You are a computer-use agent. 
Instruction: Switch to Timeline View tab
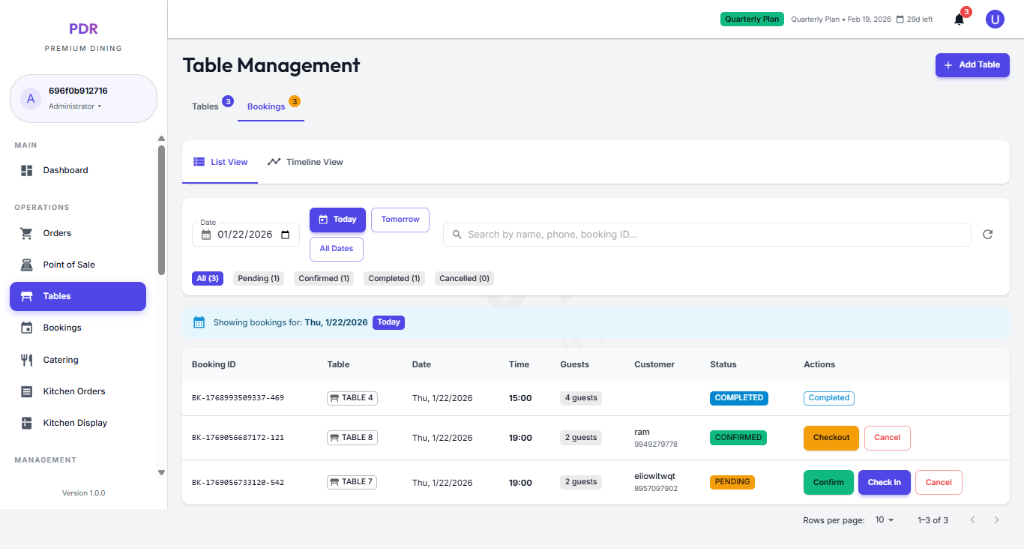(305, 162)
